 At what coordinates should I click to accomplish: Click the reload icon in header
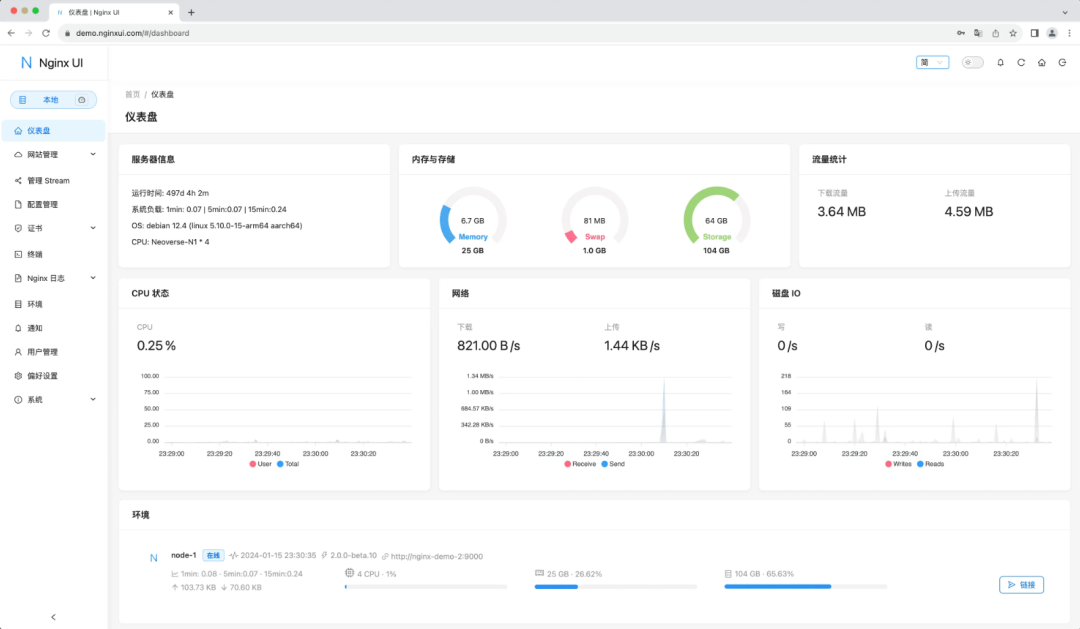click(1021, 63)
